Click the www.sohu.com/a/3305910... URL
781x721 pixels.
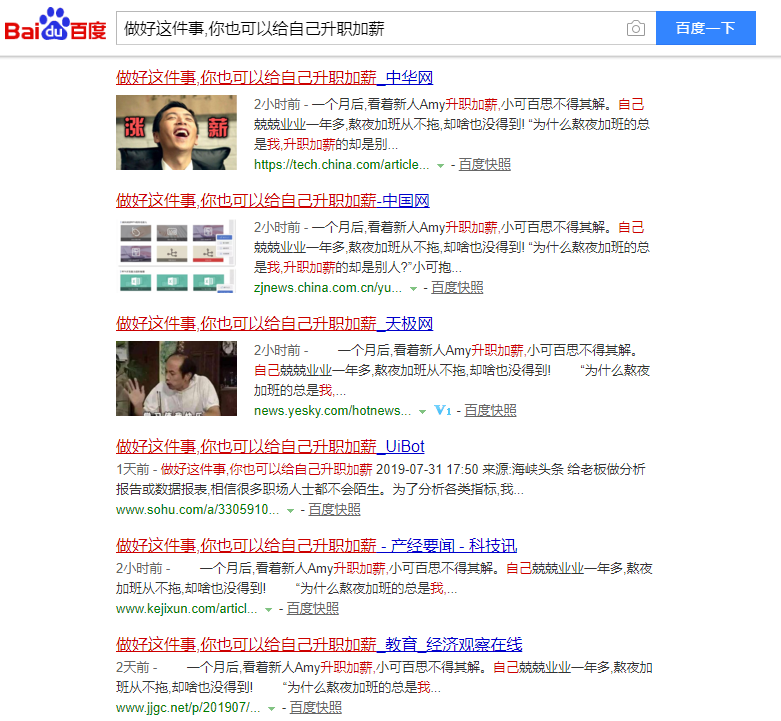197,510
